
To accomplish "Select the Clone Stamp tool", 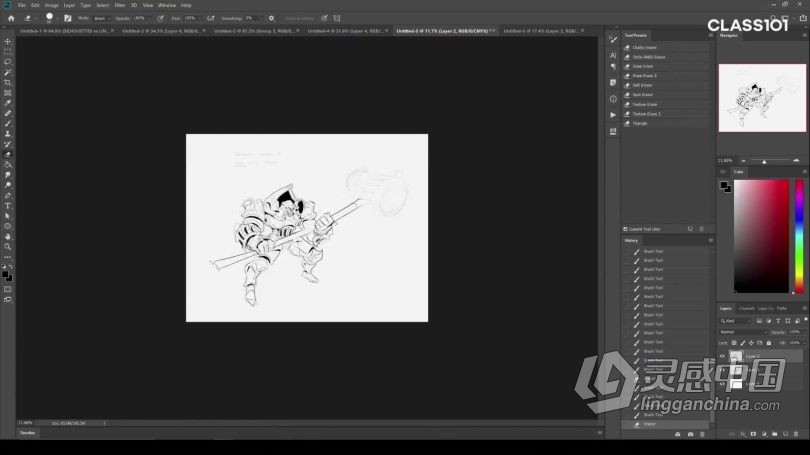I will coord(7,134).
